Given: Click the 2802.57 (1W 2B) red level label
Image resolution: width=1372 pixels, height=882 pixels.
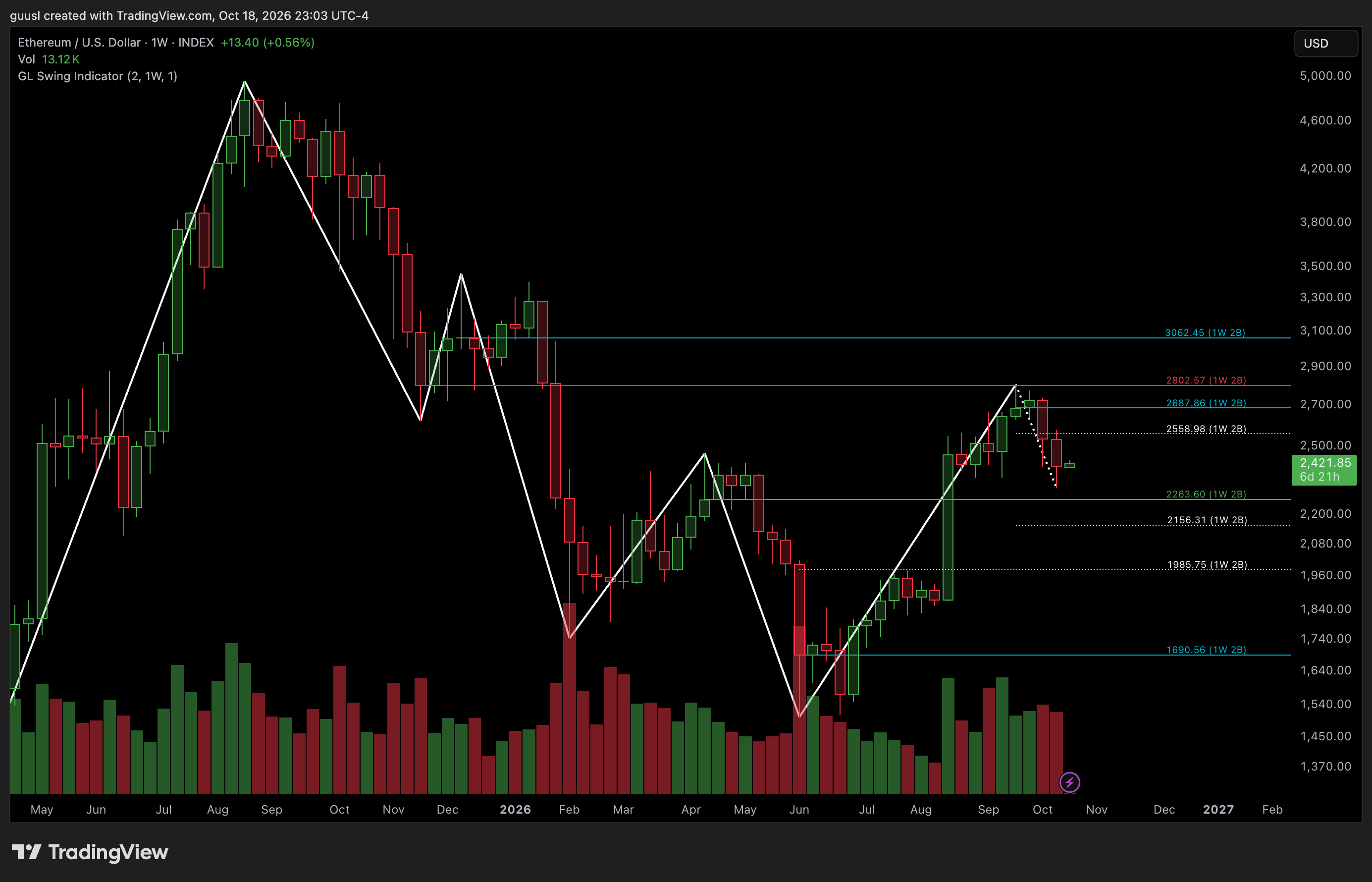Looking at the screenshot, I should [x=1206, y=380].
